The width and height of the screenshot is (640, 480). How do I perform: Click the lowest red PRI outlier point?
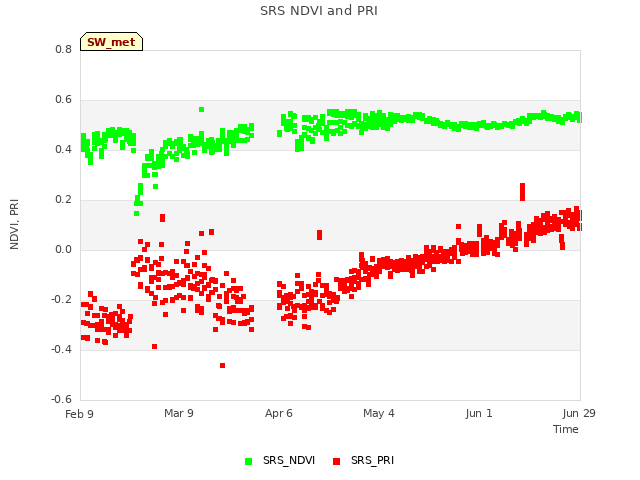point(222,365)
